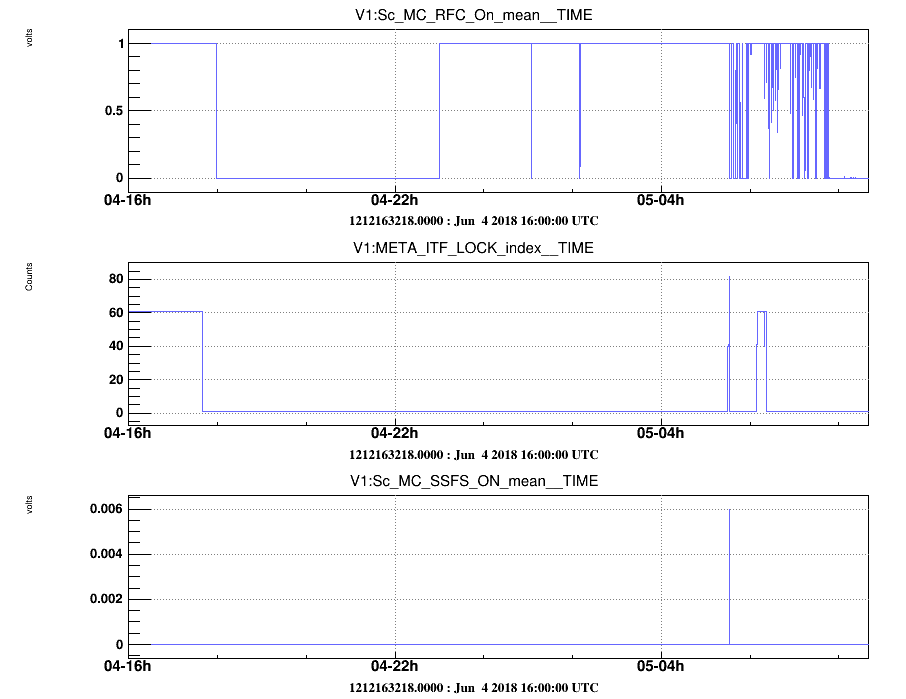
Task: Click y-axis value 0 on SSFS_ON plot
Action: [120, 644]
